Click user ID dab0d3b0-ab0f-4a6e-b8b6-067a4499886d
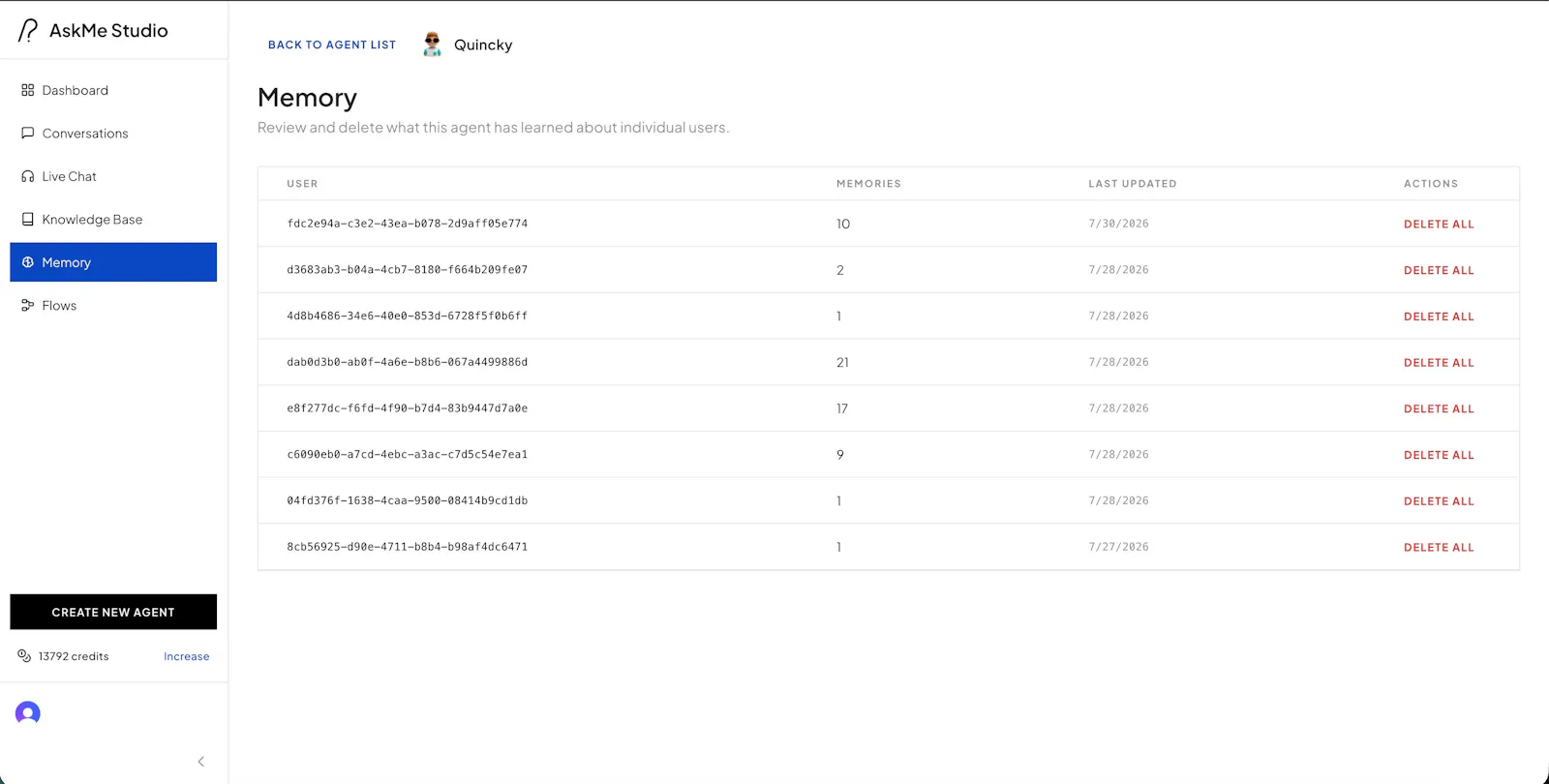The height and width of the screenshot is (784, 1549). click(408, 362)
